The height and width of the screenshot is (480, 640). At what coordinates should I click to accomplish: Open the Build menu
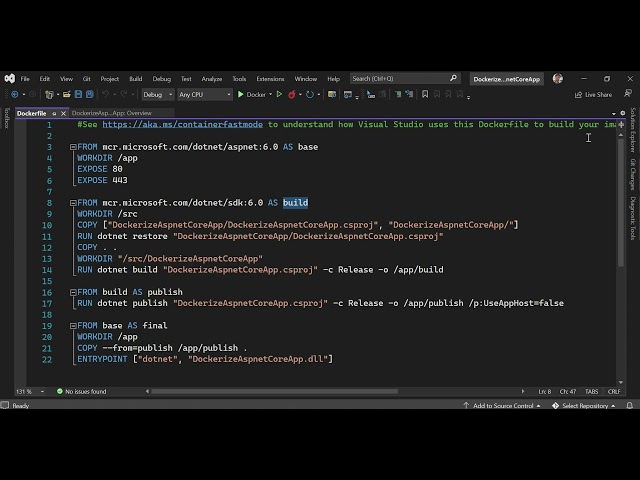[x=136, y=79]
